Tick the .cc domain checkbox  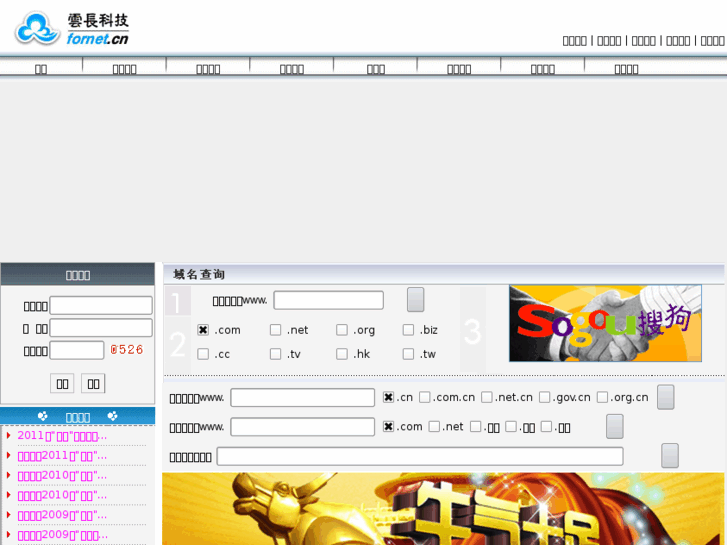(x=203, y=354)
